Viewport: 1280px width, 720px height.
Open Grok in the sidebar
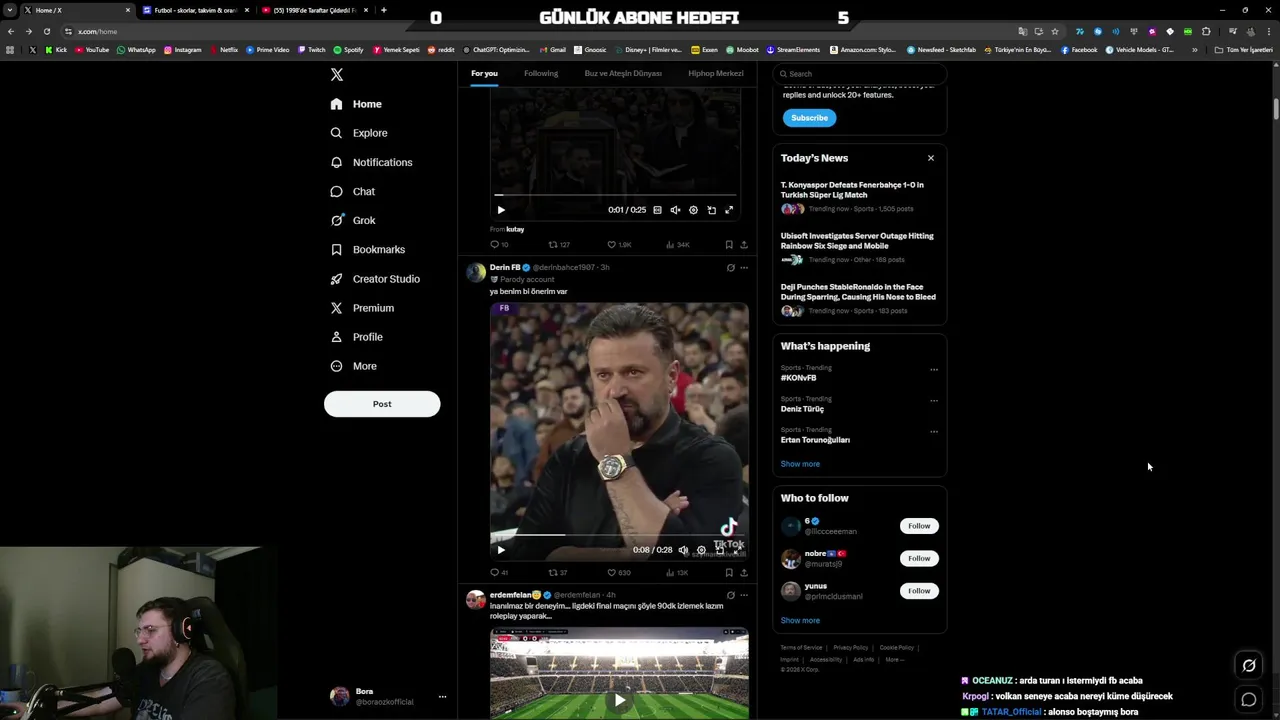[353, 220]
